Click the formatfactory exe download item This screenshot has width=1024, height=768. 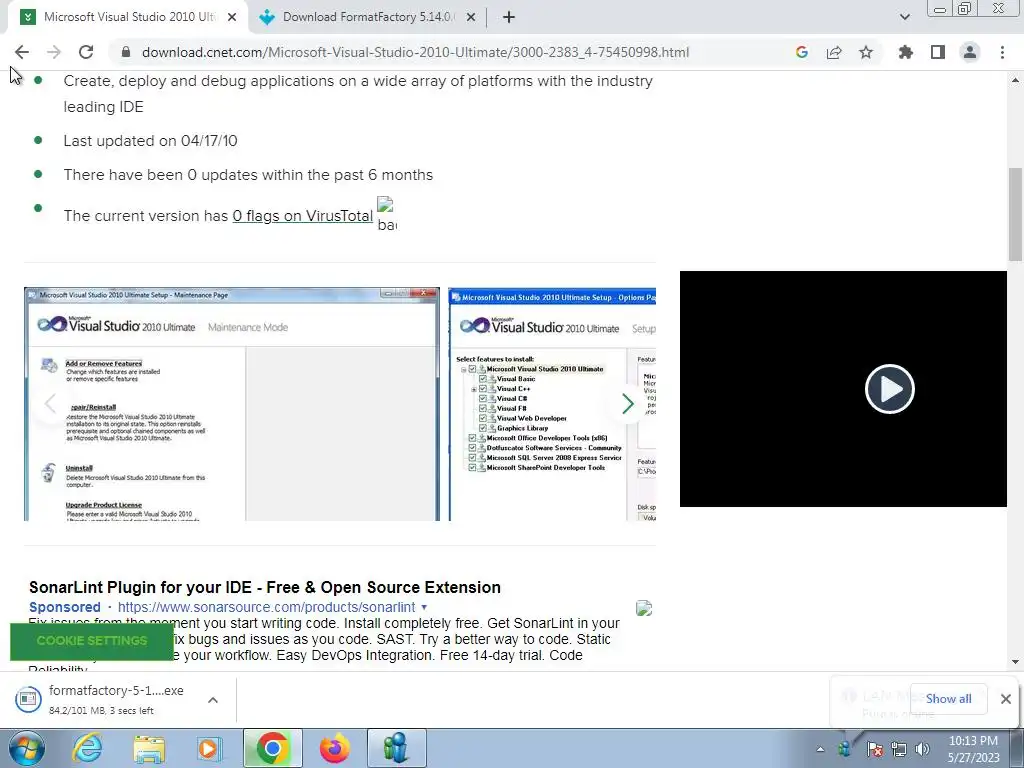[x=103, y=699]
